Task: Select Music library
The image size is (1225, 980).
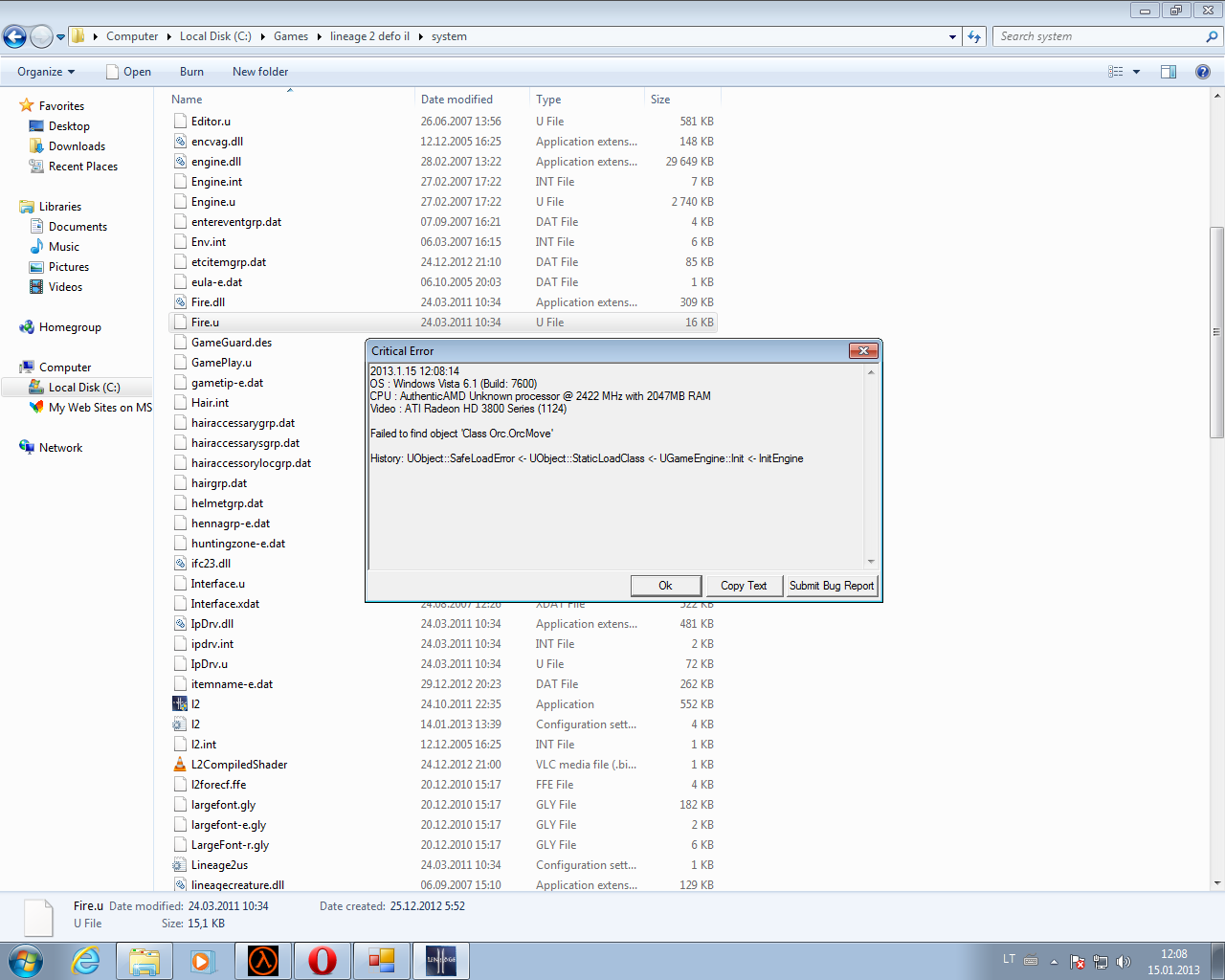Action: pyautogui.click(x=64, y=247)
